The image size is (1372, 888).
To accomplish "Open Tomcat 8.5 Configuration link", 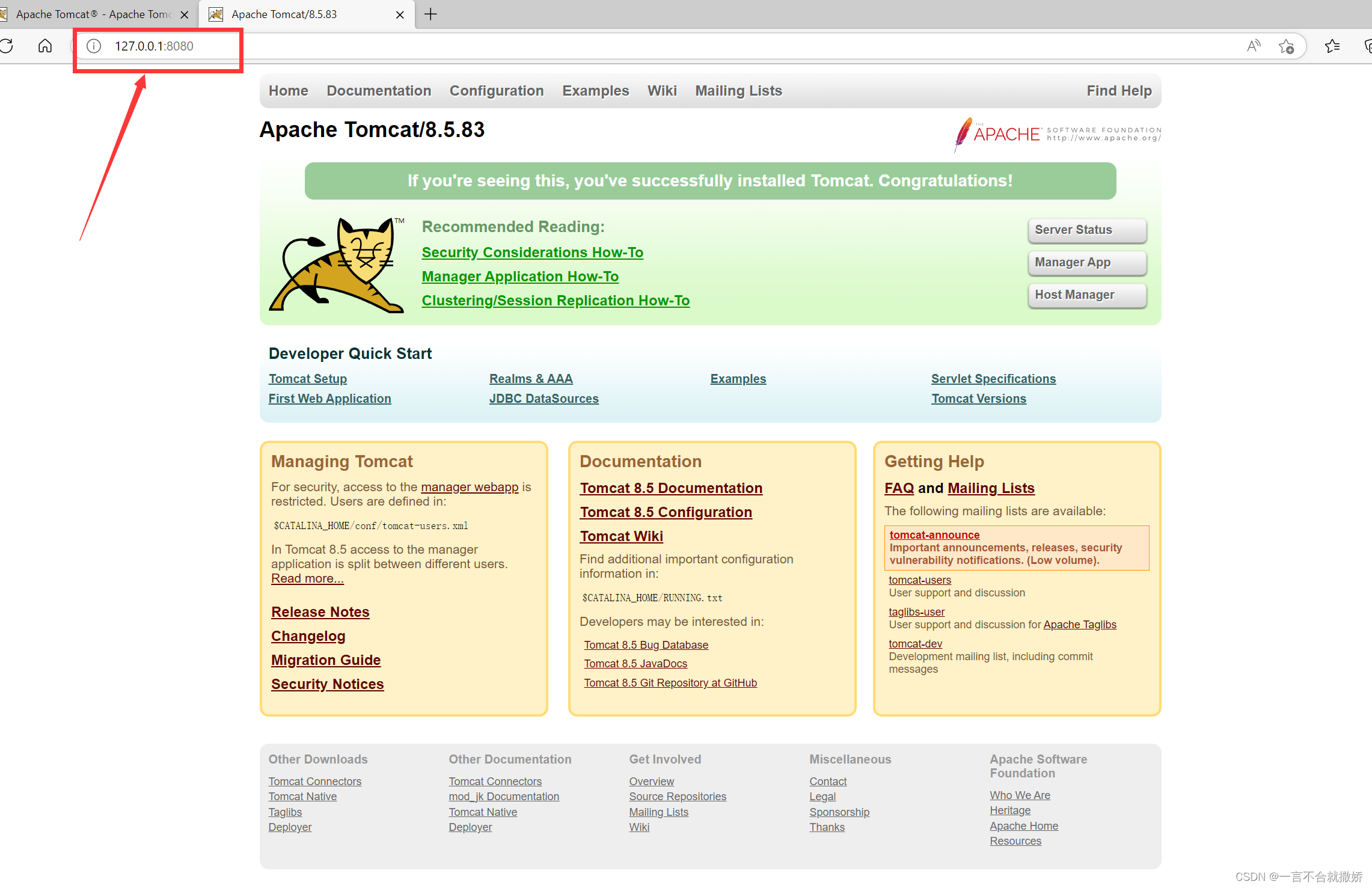I will tap(666, 512).
